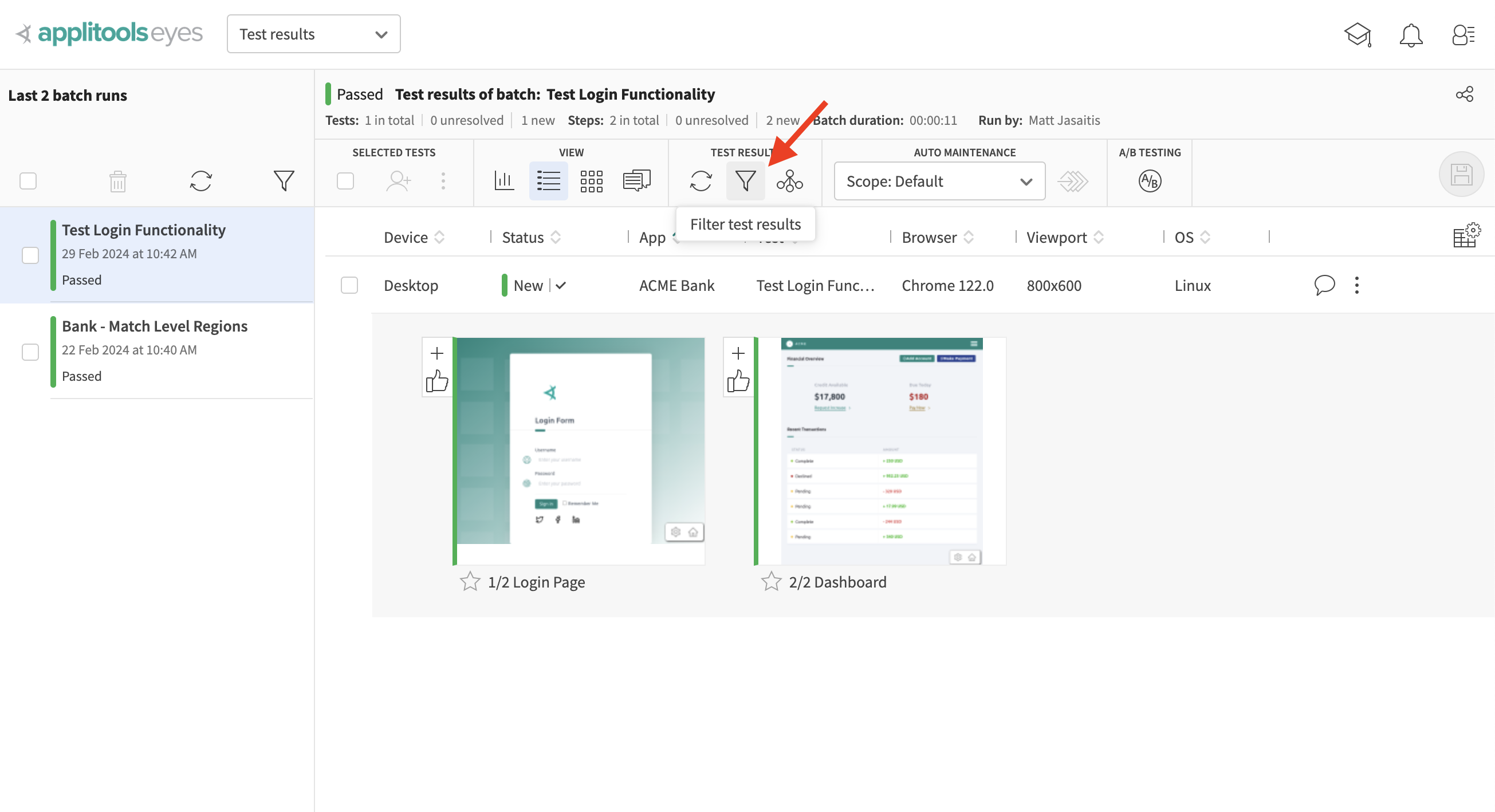
Task: Open the Login Page step thumbnail
Action: click(580, 451)
